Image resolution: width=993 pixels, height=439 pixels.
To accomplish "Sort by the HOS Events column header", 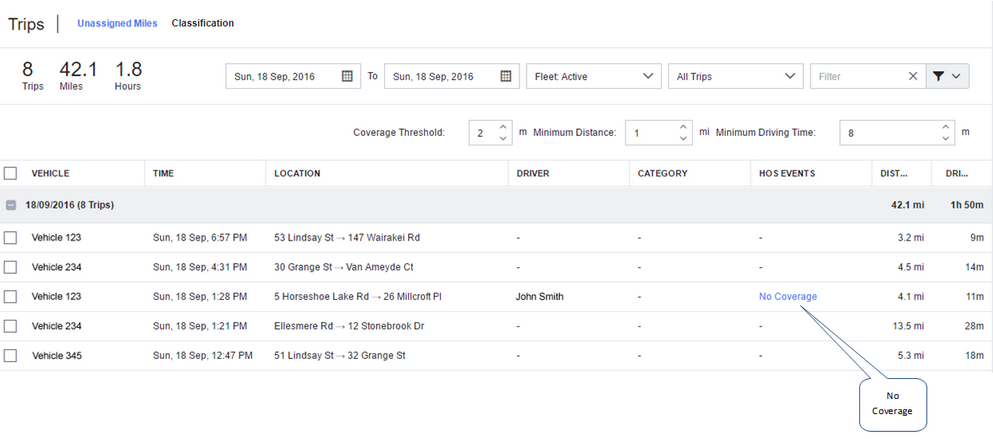I will 787,173.
